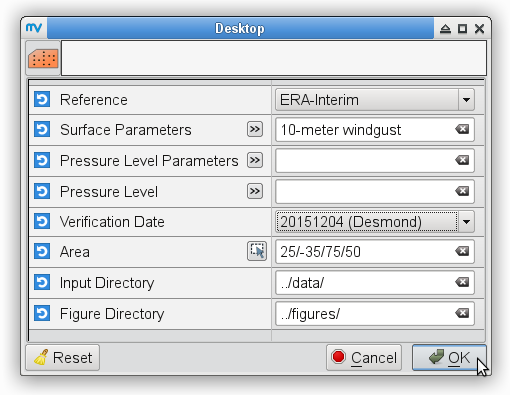Viewport: 510px width, 395px height.
Task: Reset the Reference parameter to default
Action: click(x=42, y=99)
